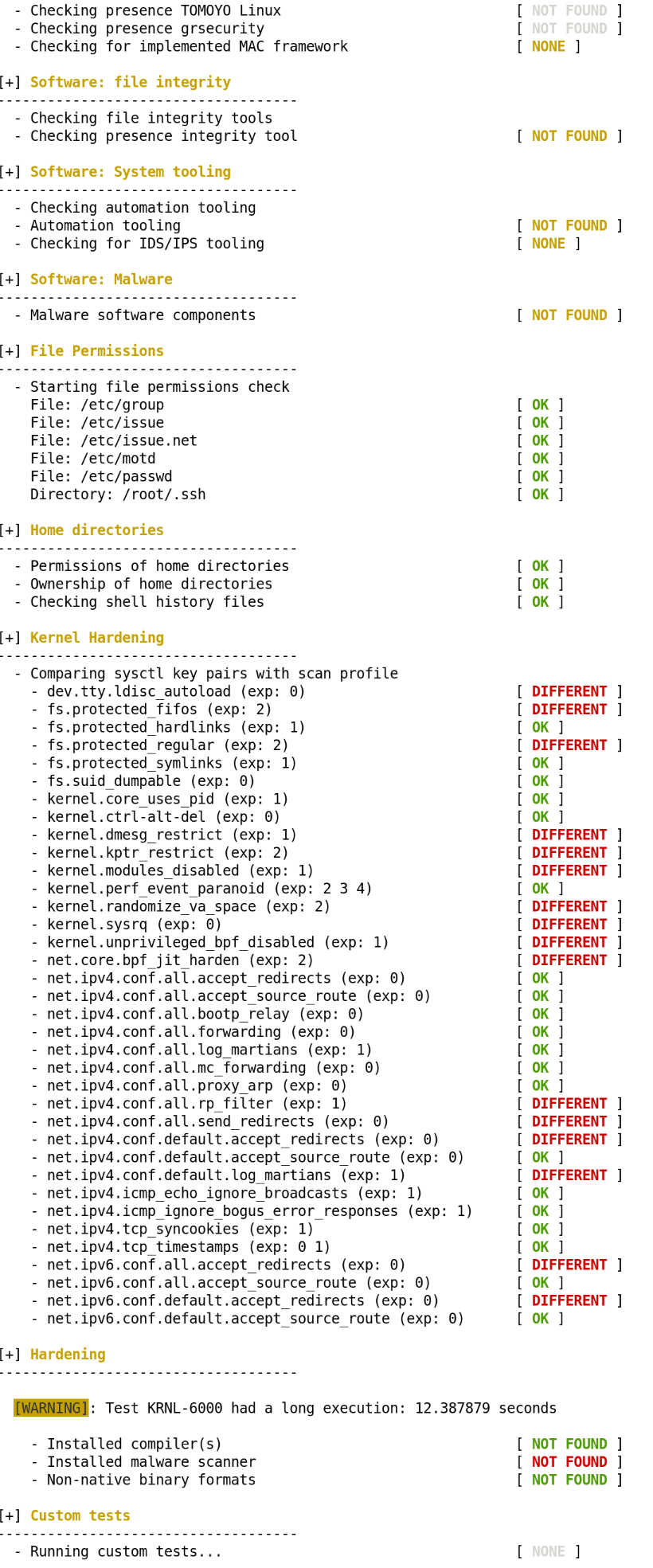
Task: Click NONE status beside IDS/IPS tooling
Action: point(548,244)
